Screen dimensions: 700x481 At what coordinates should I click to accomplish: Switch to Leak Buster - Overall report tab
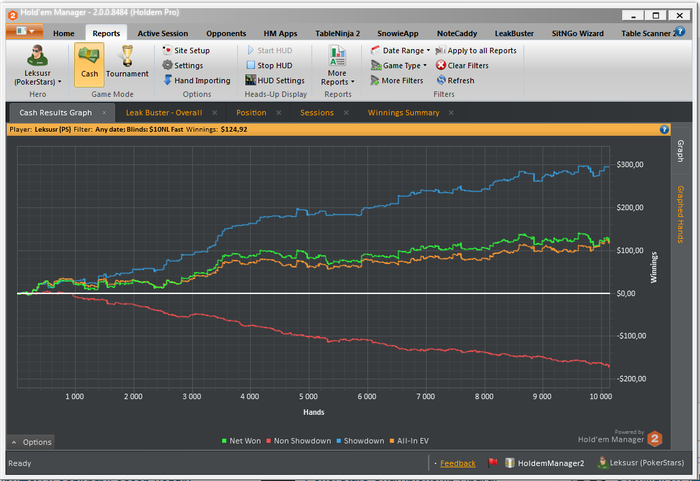tap(164, 113)
